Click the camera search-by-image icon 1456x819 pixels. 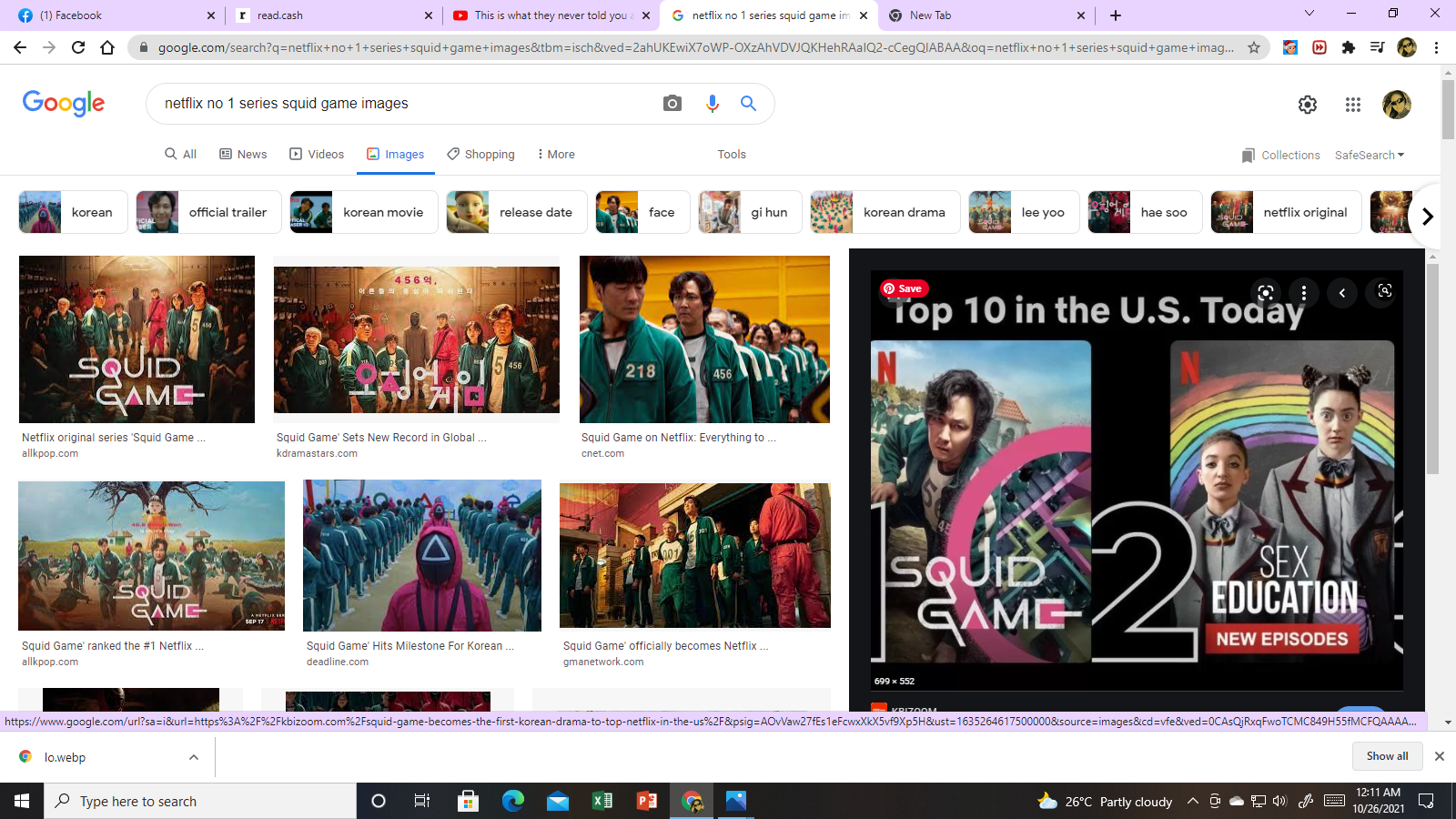pos(672,104)
